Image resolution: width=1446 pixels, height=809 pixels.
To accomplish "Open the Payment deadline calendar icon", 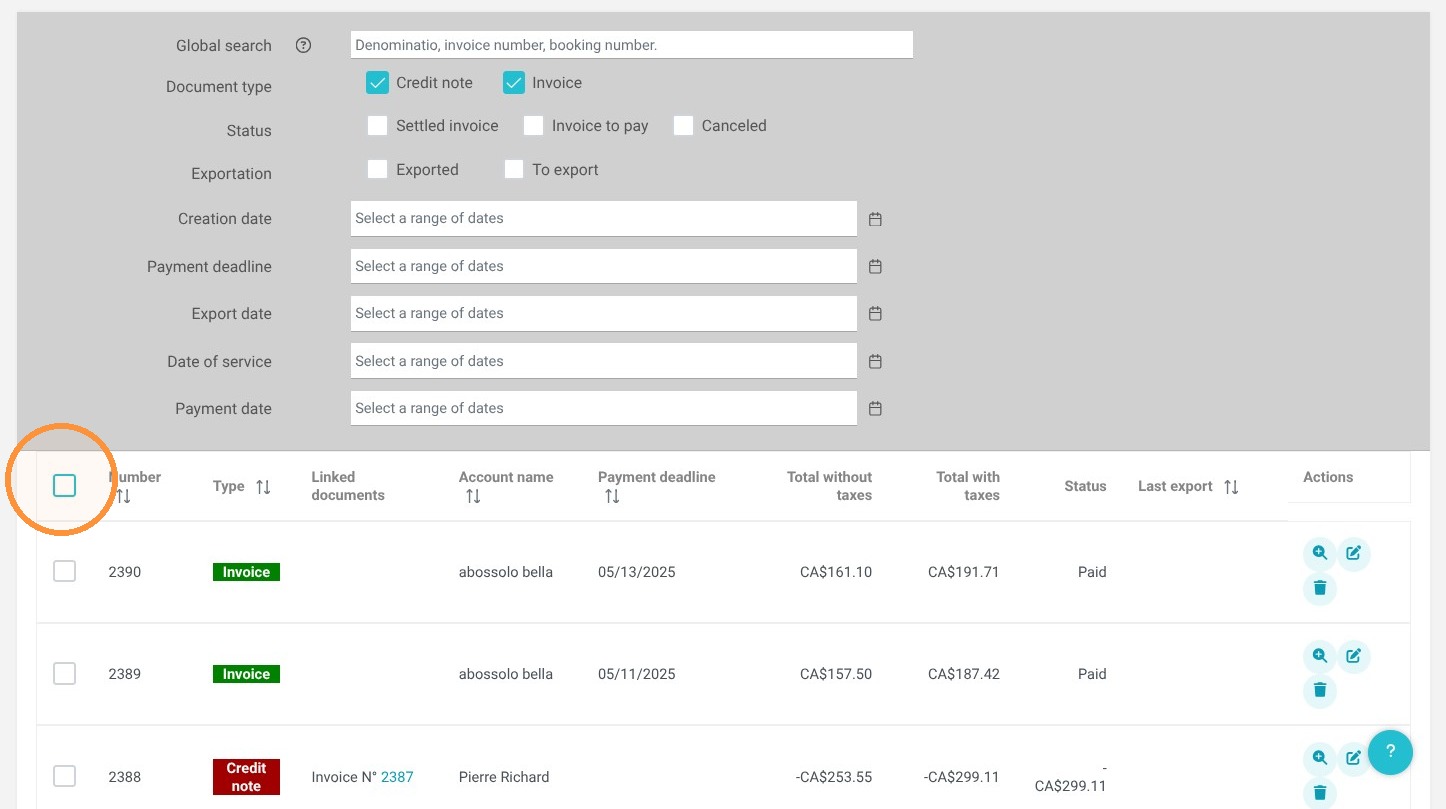I will (875, 267).
